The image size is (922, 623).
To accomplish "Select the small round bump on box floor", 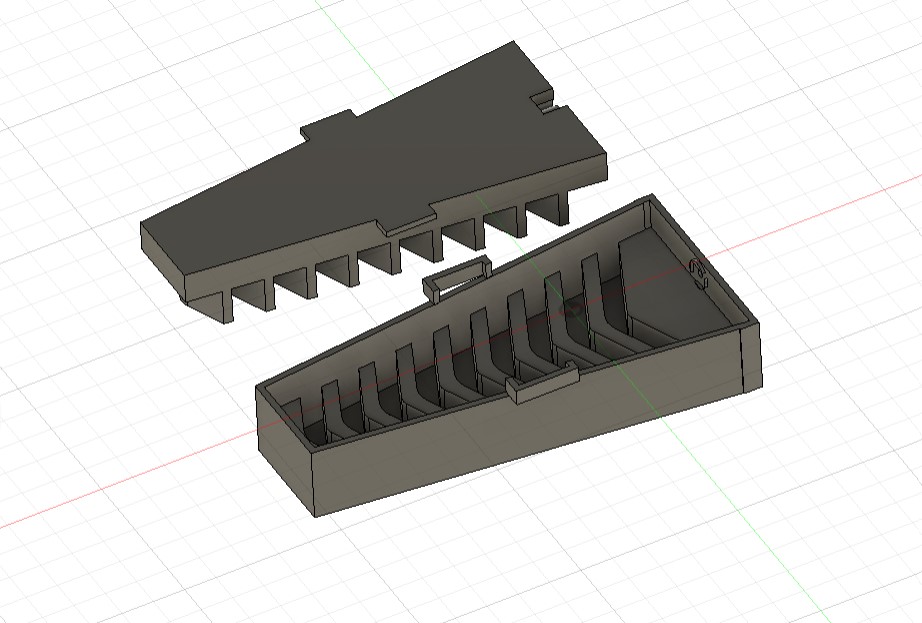I will click(572, 310).
